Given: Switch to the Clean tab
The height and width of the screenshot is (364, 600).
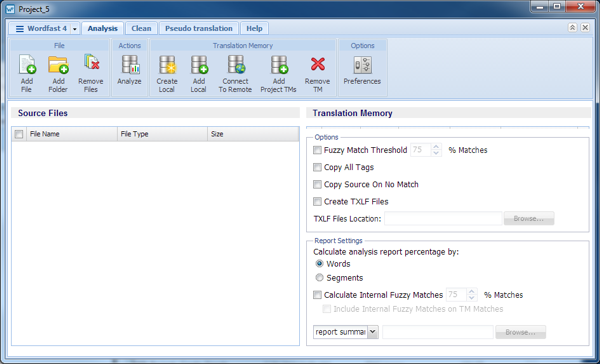Looking at the screenshot, I should (141, 28).
